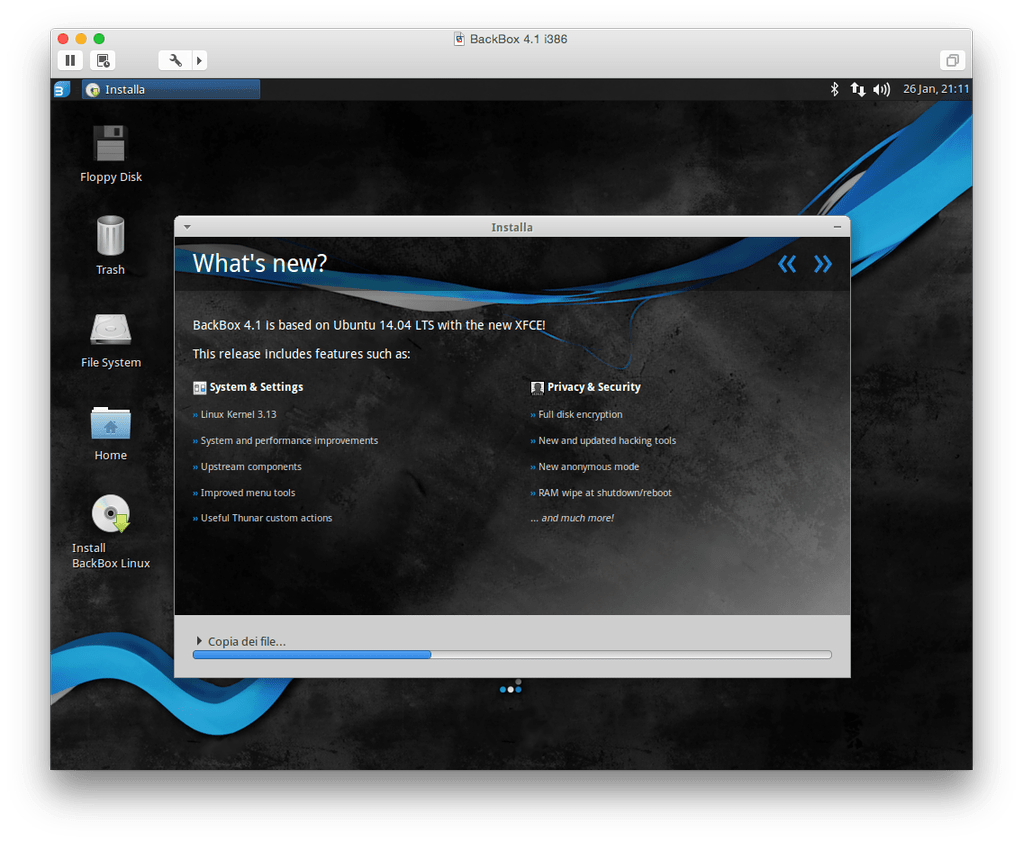Open the volume tray icon
Image resolution: width=1023 pixels, height=842 pixels.
(x=881, y=89)
